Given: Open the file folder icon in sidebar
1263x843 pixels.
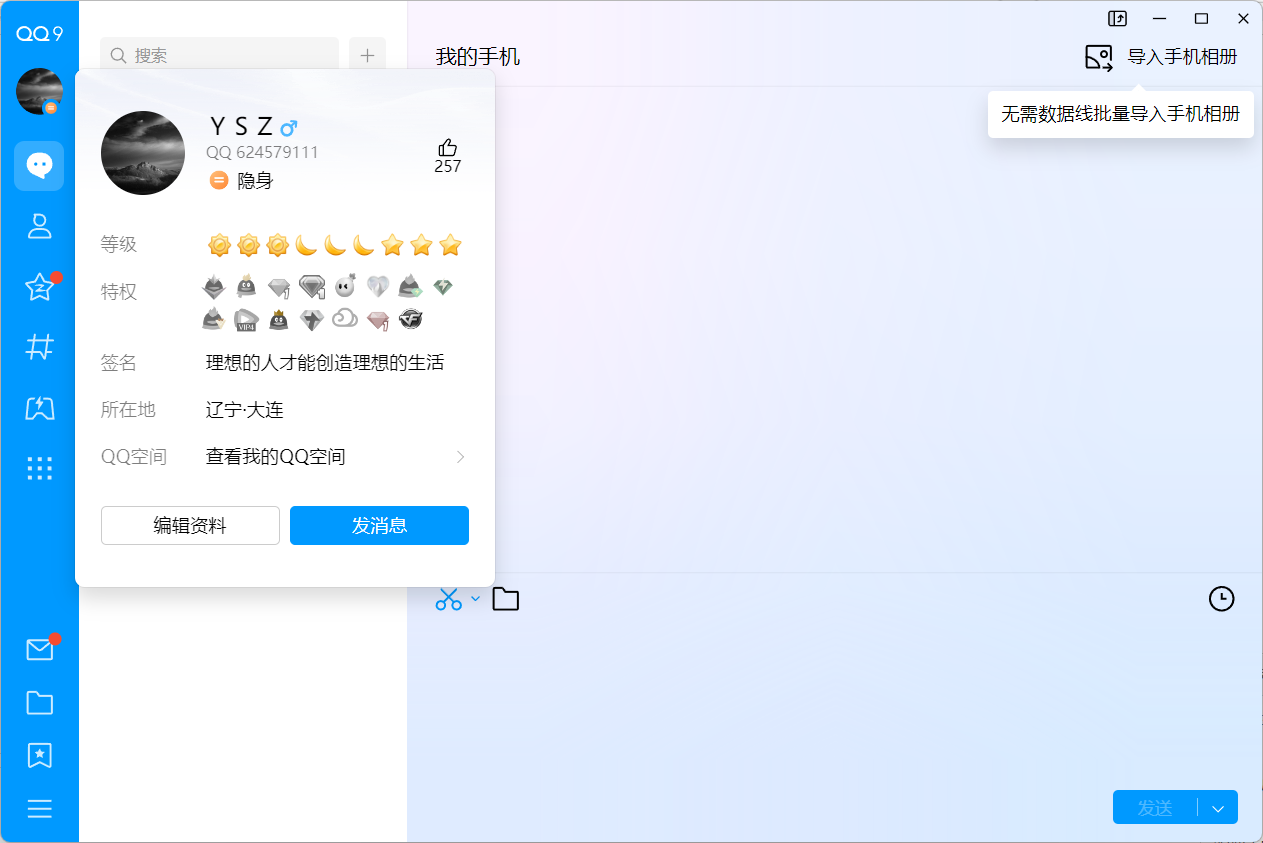Looking at the screenshot, I should 39,703.
